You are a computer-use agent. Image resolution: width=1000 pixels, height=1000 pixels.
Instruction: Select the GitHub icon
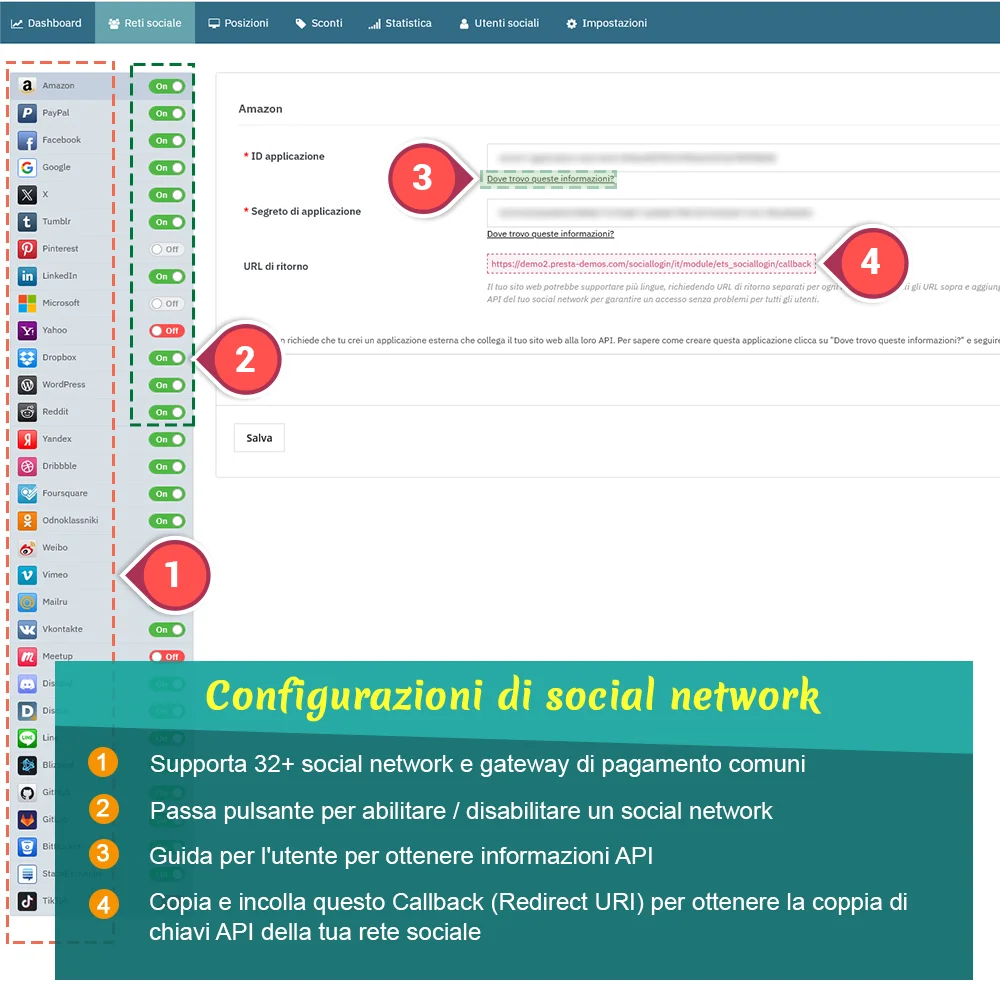(x=27, y=792)
